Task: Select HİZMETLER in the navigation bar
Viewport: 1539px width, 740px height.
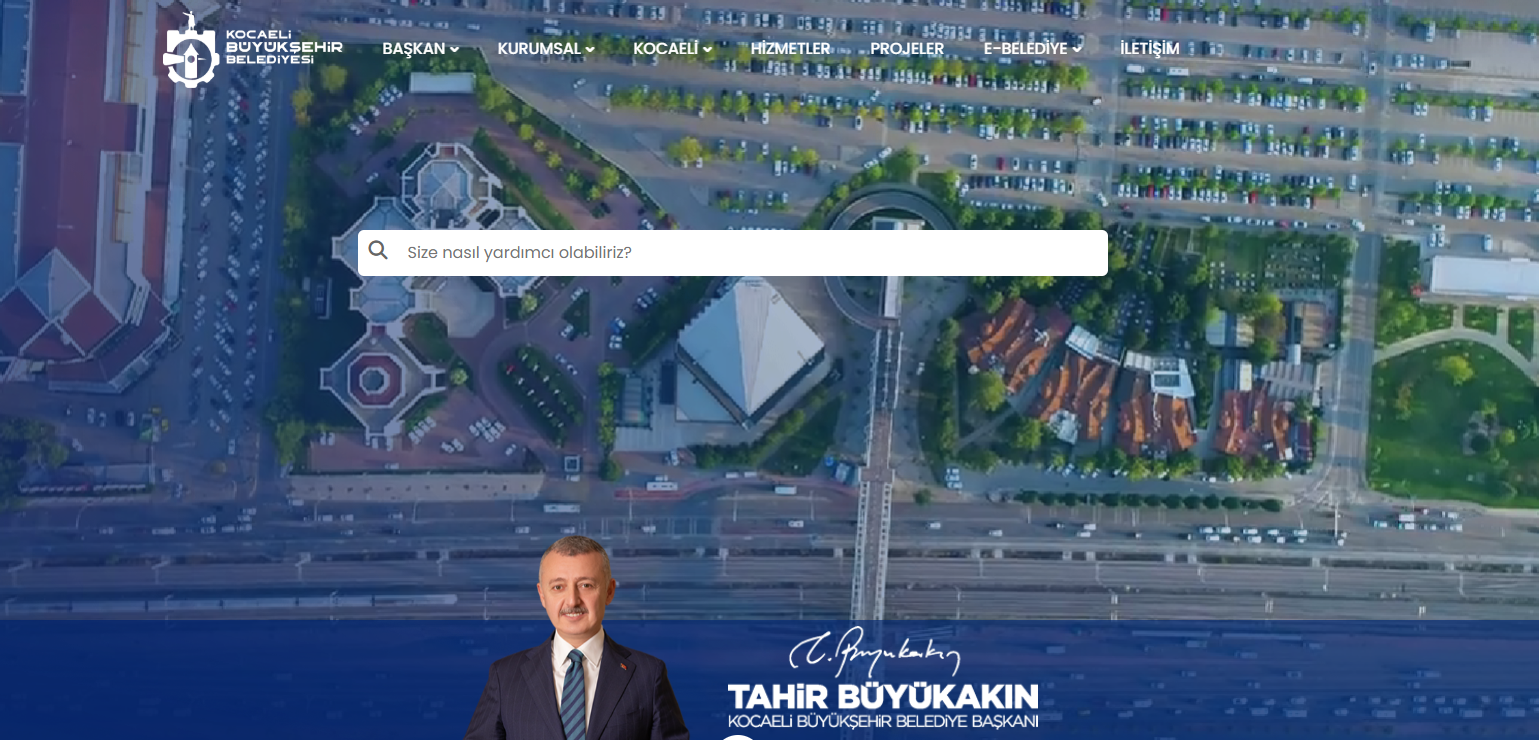Action: [x=789, y=47]
